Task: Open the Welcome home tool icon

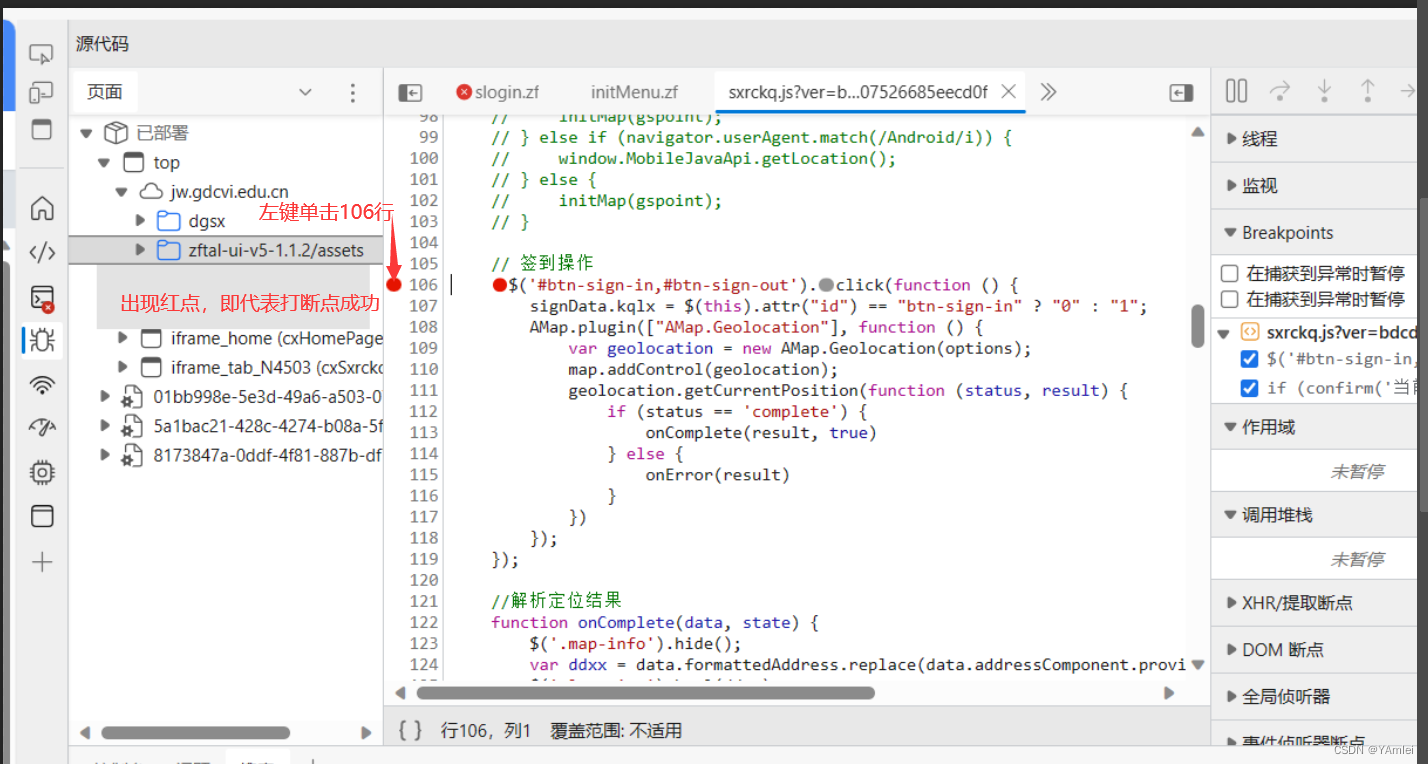Action: [x=42, y=209]
